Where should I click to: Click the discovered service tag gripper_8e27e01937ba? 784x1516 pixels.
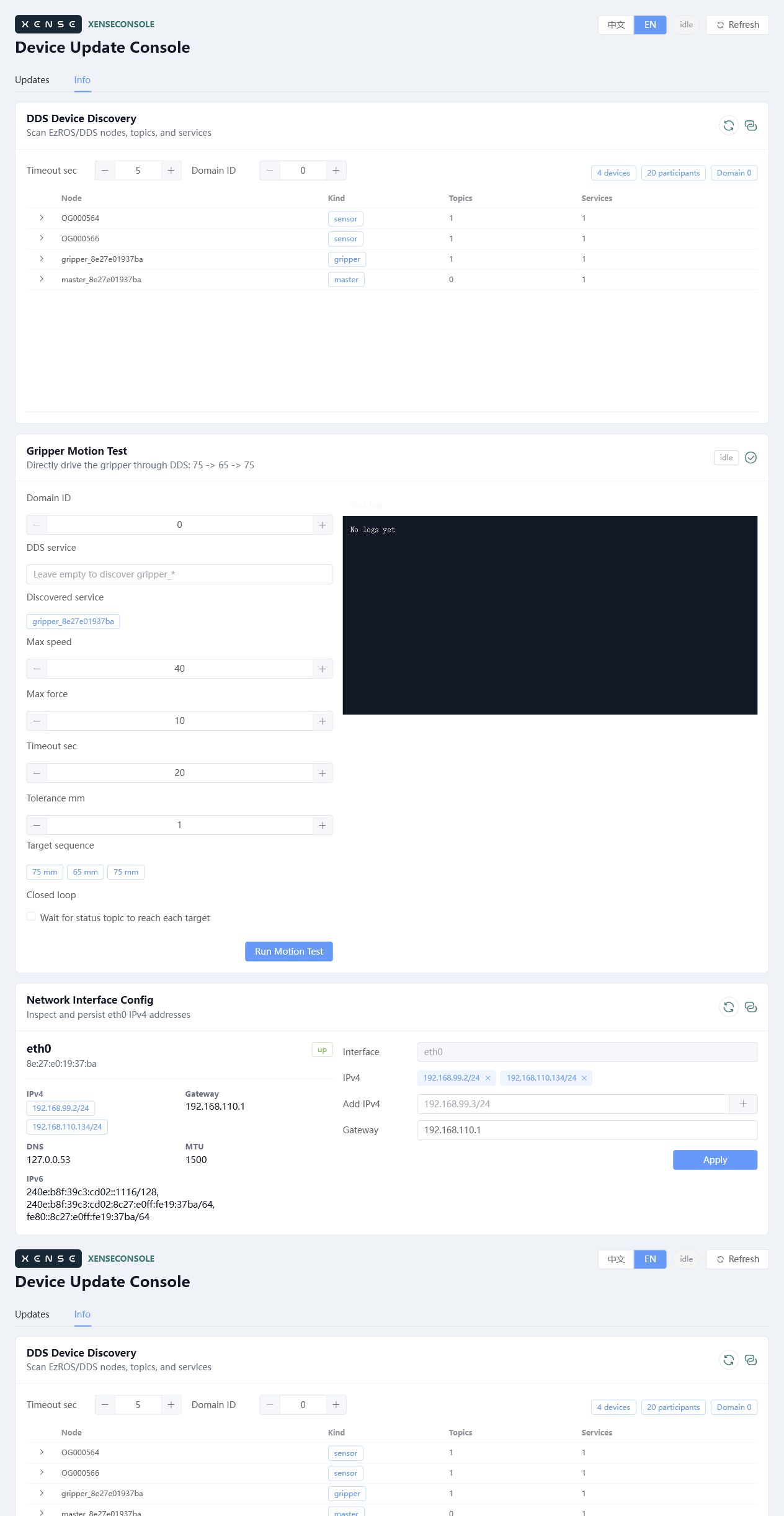(x=73, y=622)
